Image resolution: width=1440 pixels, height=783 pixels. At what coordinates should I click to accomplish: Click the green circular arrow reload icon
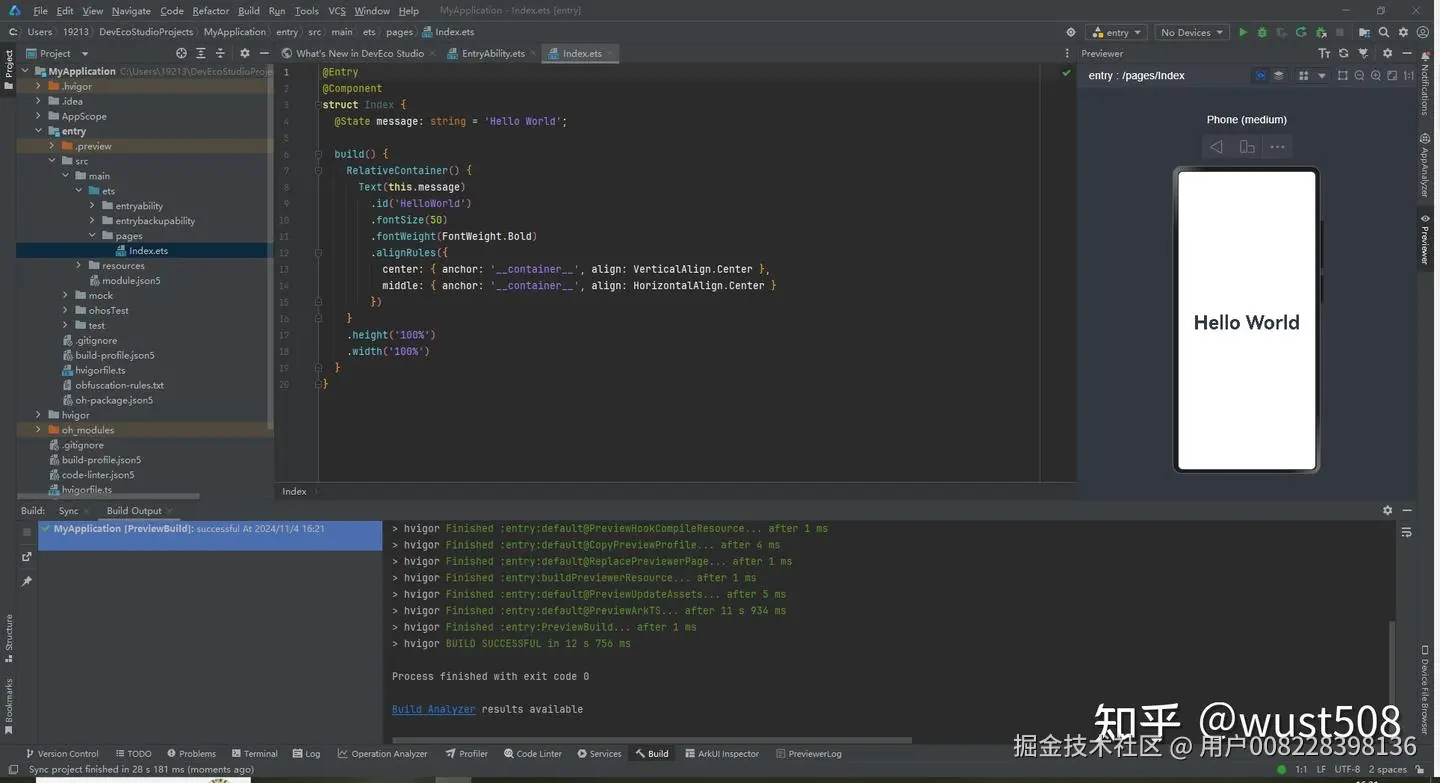(1301, 32)
